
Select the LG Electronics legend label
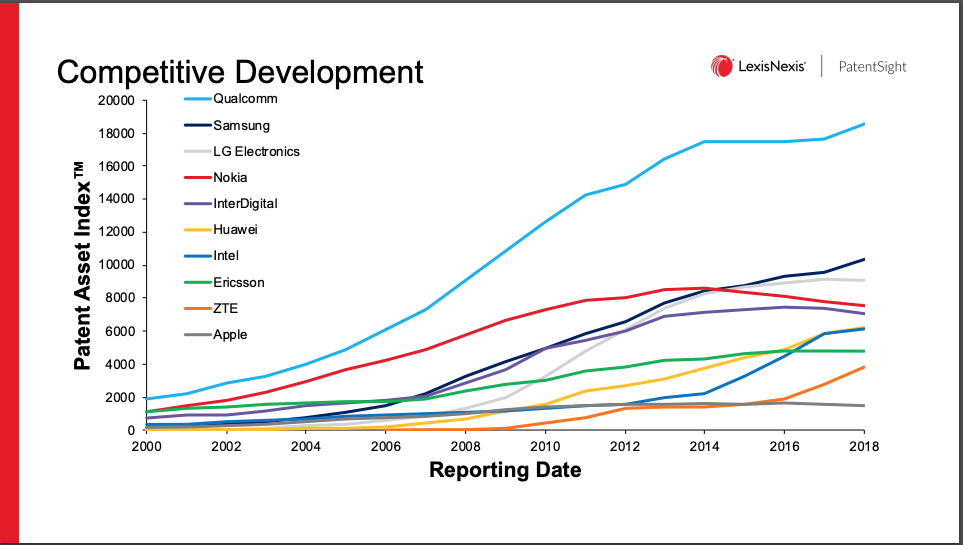(256, 152)
